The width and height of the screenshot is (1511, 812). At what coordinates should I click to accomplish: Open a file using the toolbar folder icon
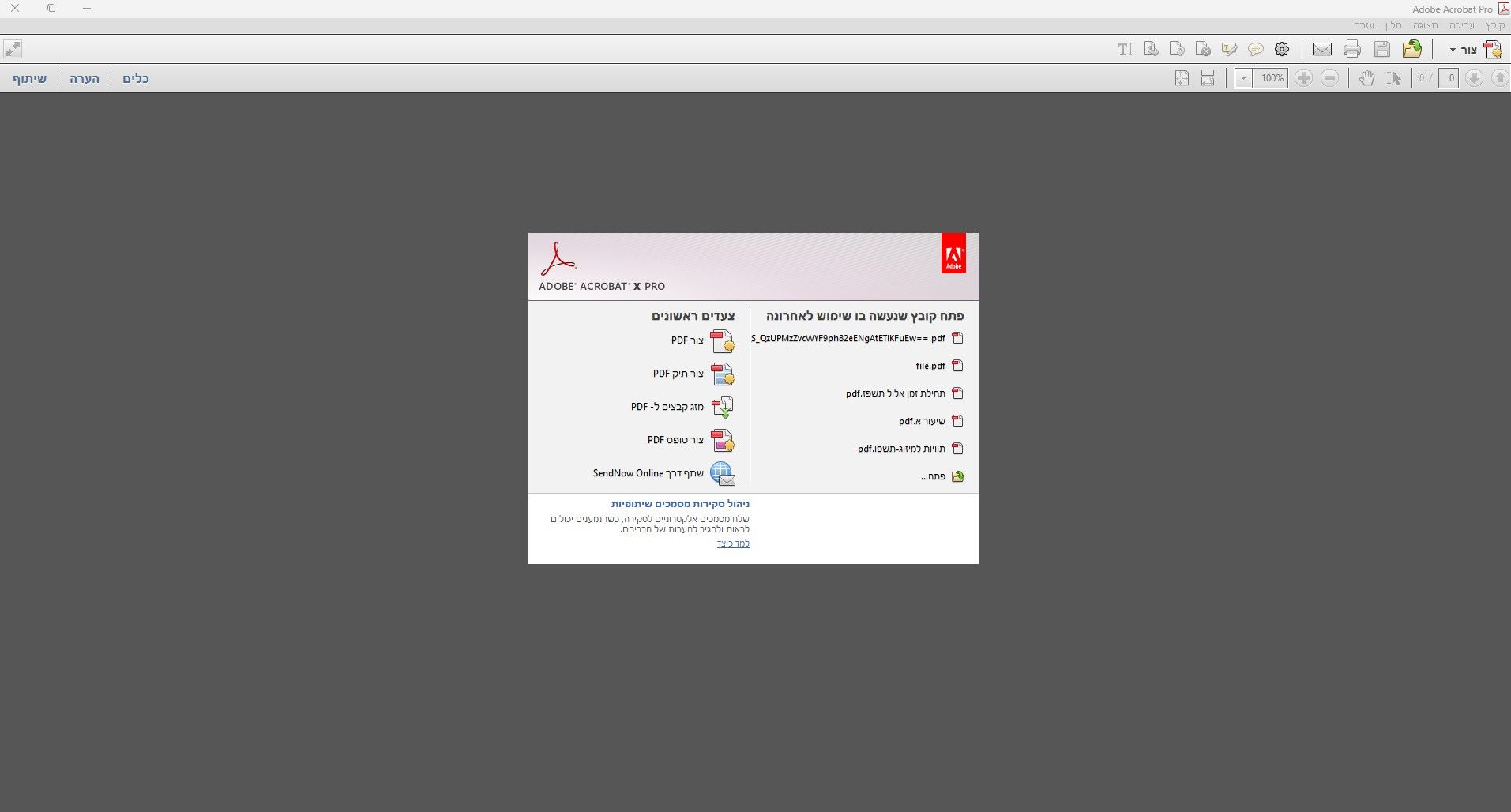pos(1412,49)
